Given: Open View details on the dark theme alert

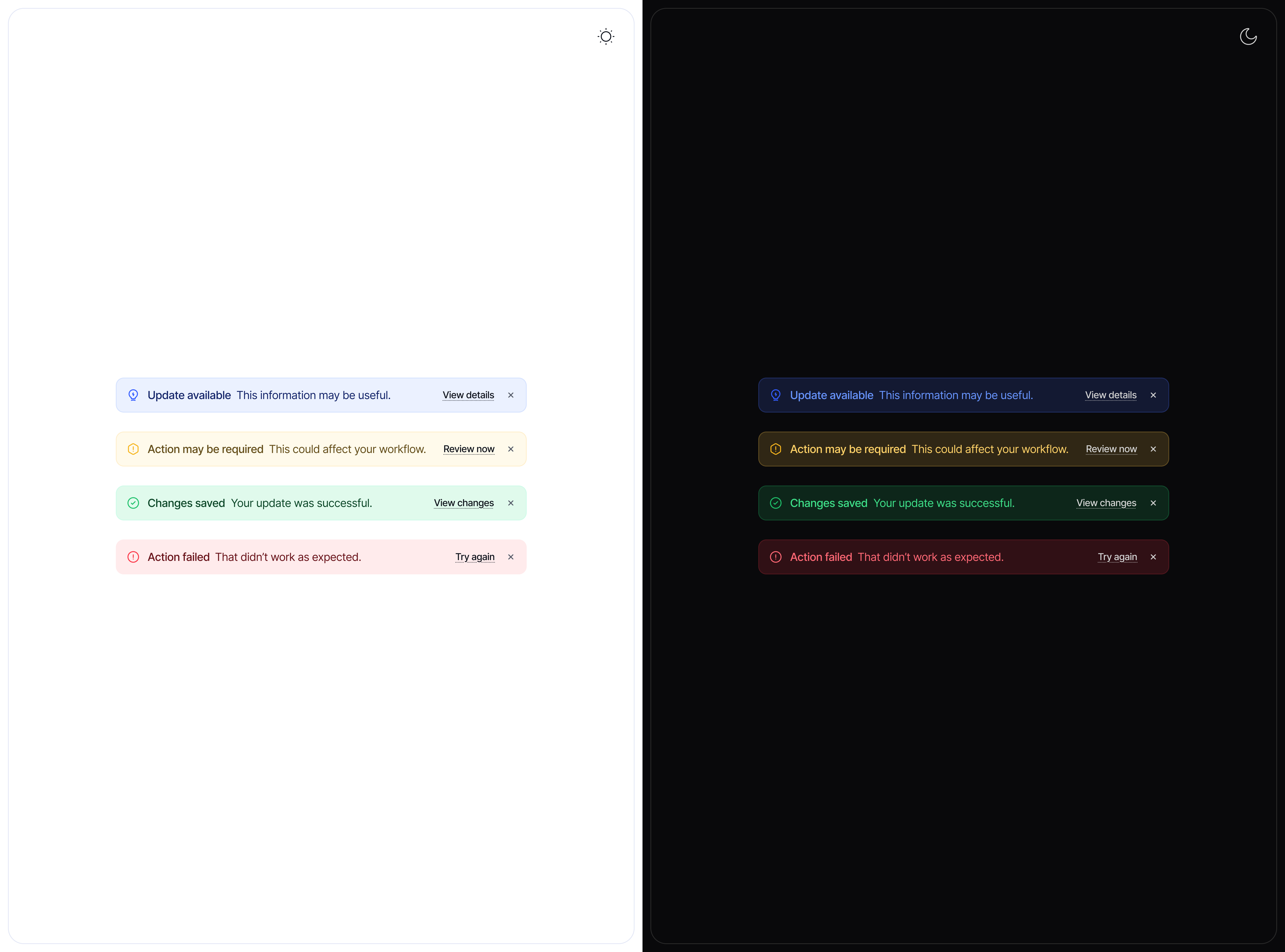Looking at the screenshot, I should pyautogui.click(x=1110, y=395).
